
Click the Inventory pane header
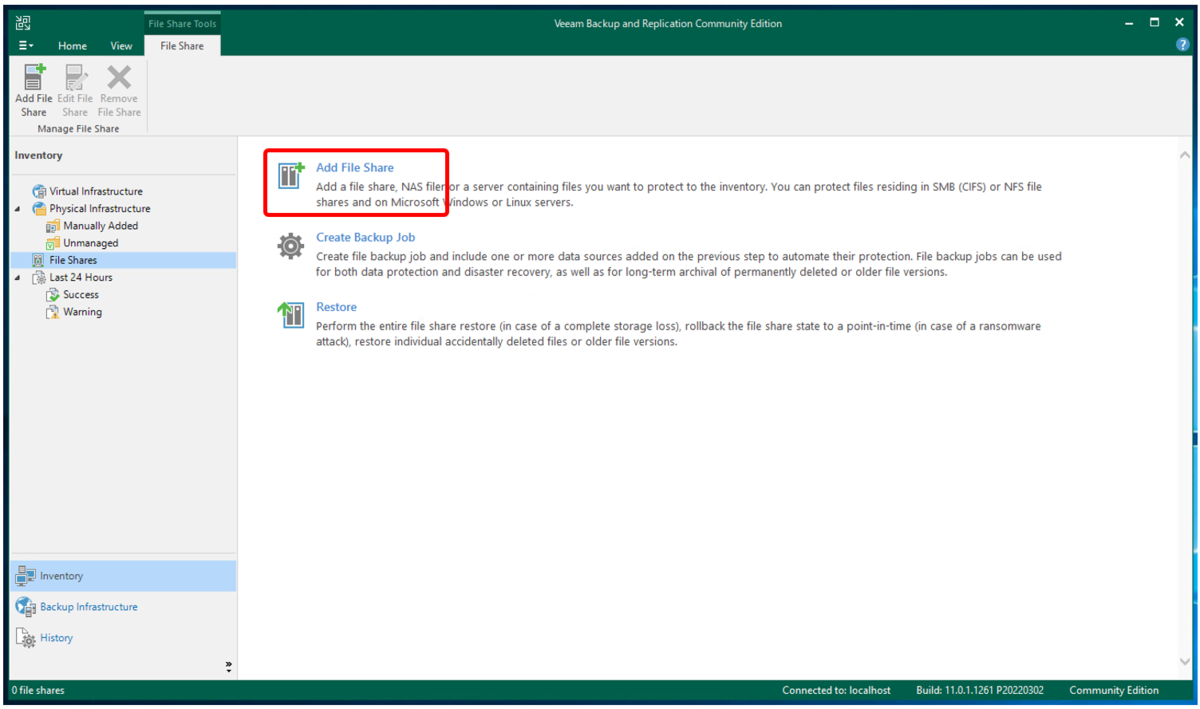(x=38, y=155)
